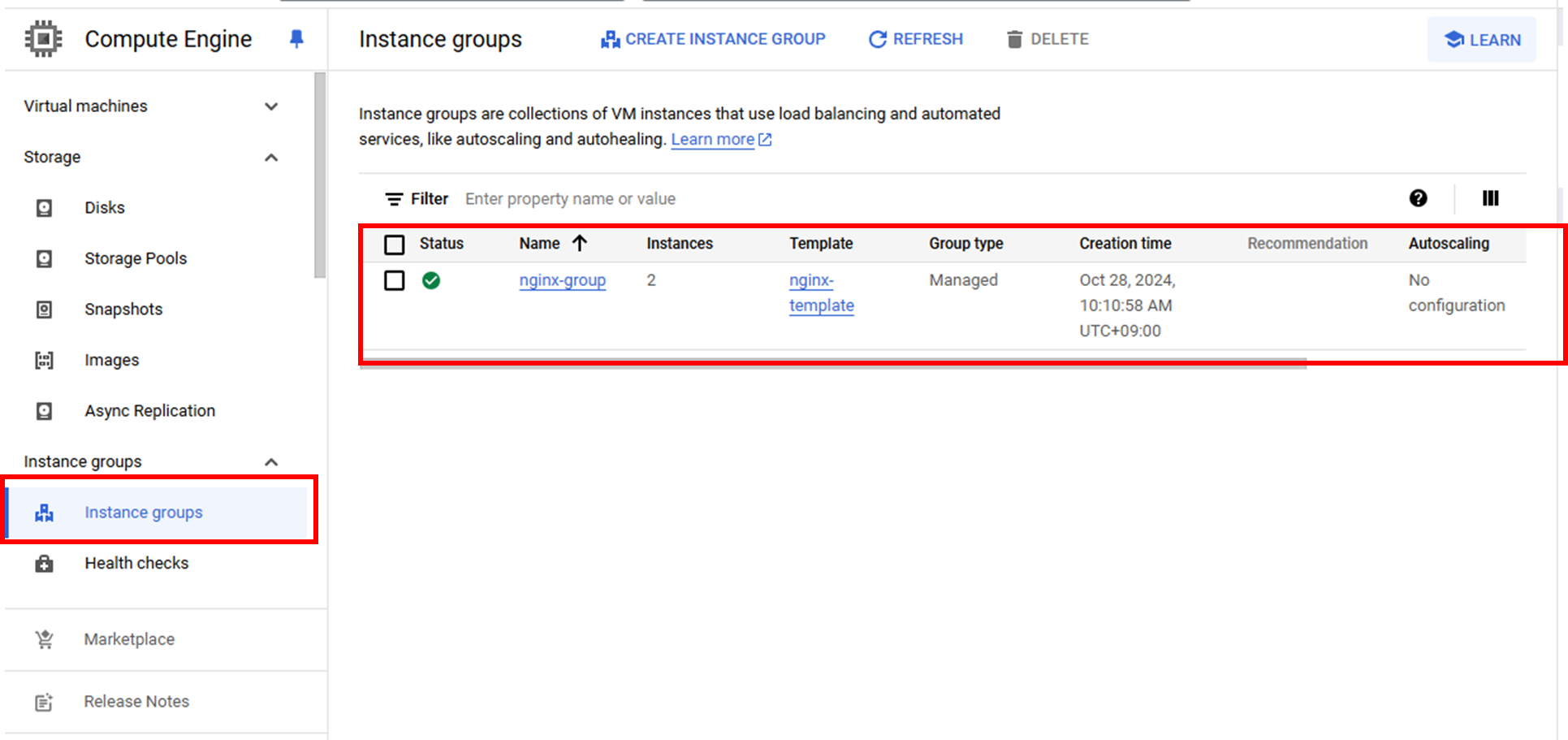This screenshot has width=1568, height=740.
Task: Refresh the instance groups list
Action: pos(916,39)
